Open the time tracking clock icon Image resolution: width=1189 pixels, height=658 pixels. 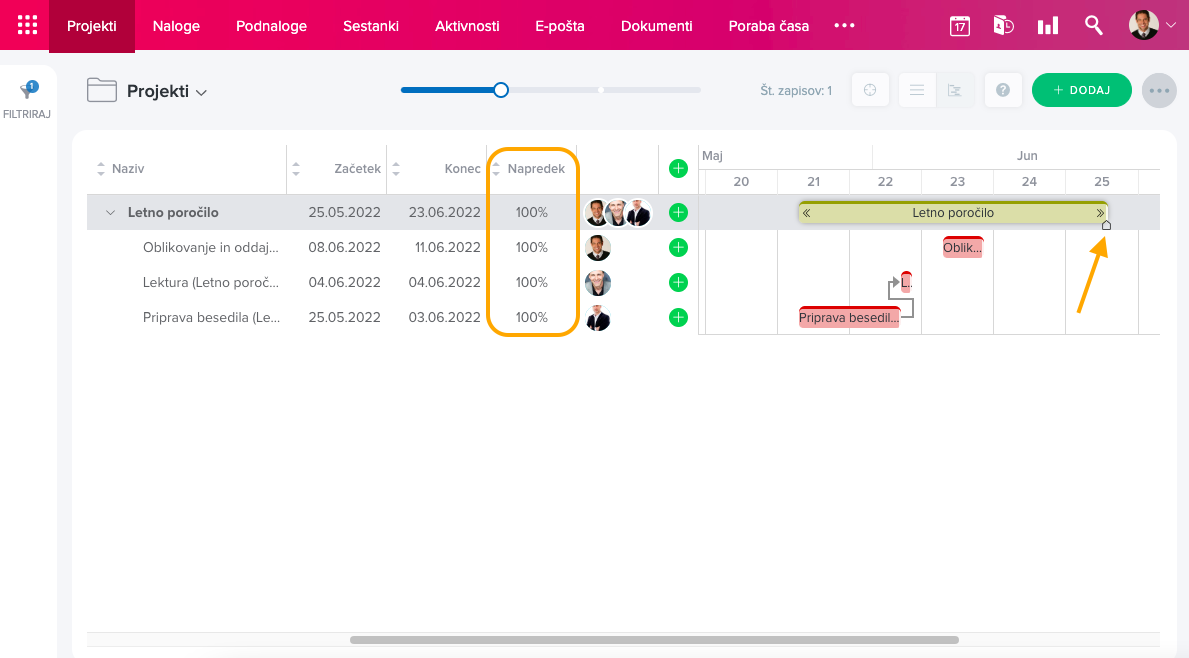(1003, 26)
